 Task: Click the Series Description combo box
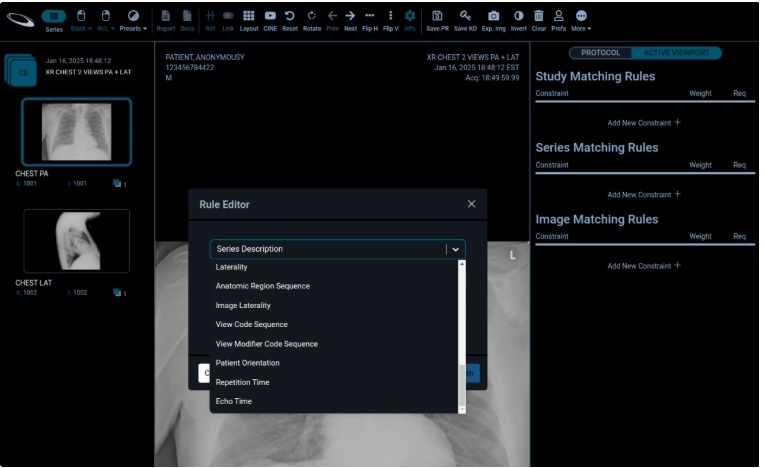[337, 249]
